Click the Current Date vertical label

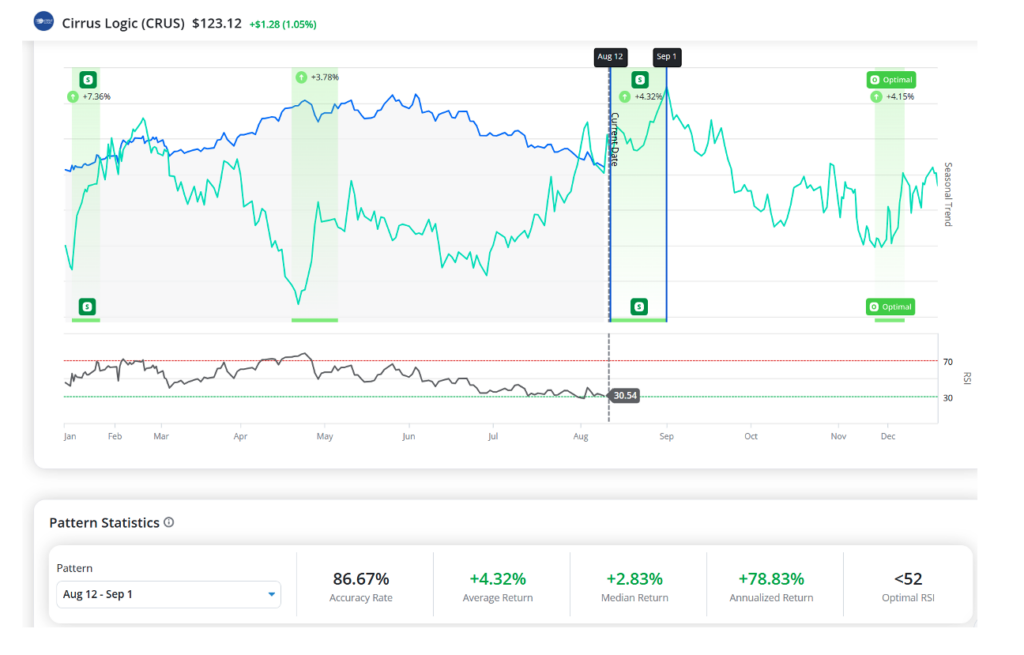615,140
